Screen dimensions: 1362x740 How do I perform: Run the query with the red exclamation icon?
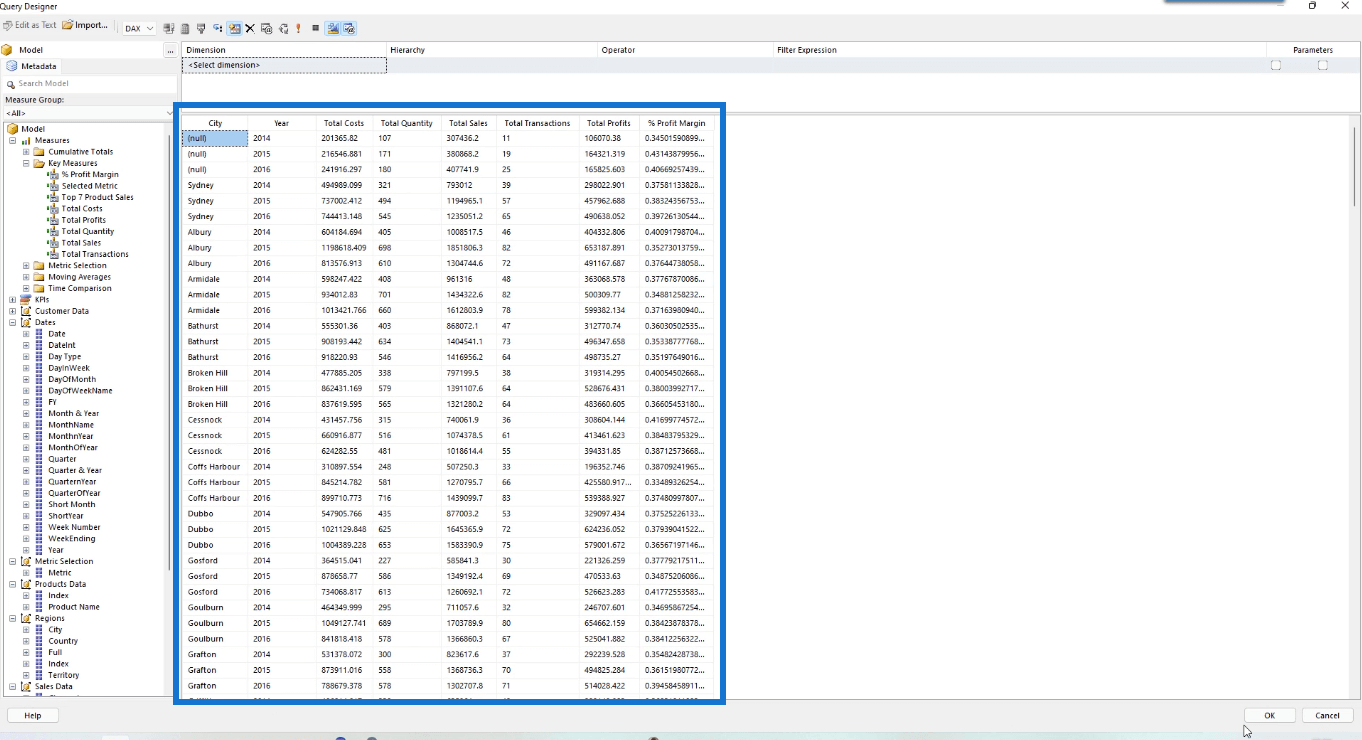[x=298, y=28]
